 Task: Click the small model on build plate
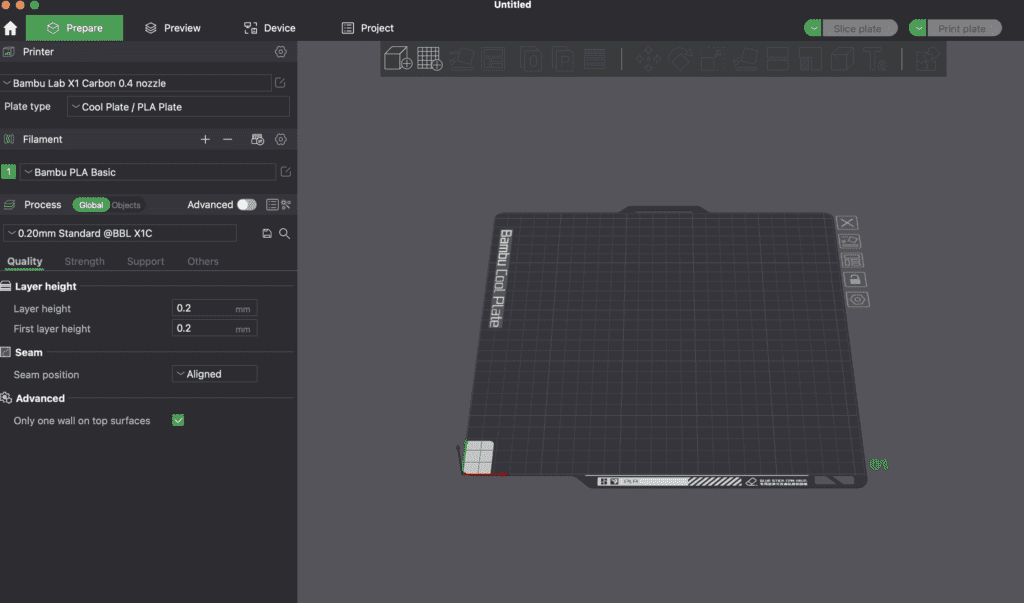(x=478, y=456)
